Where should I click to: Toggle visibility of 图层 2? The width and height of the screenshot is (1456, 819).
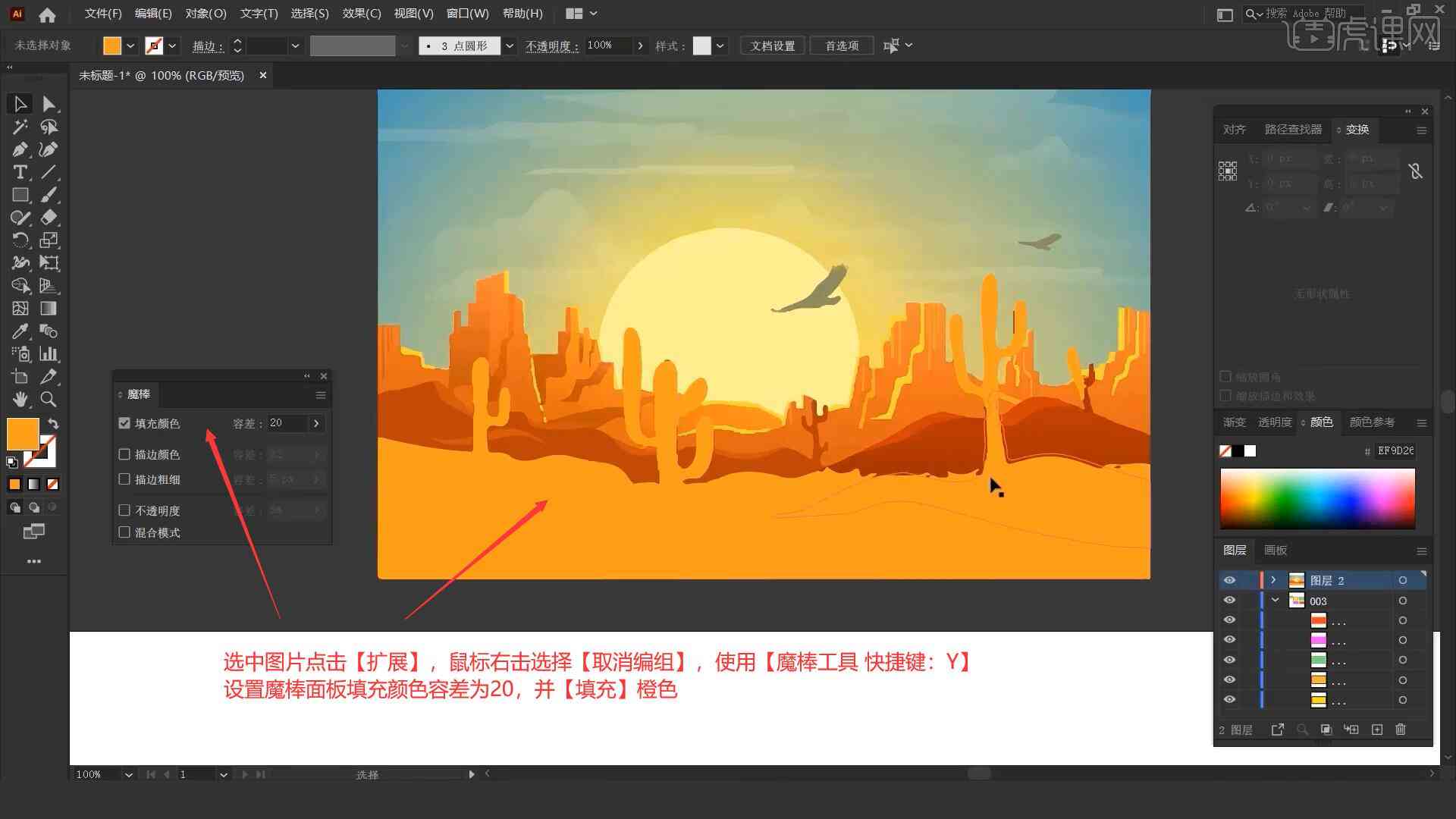click(1229, 580)
